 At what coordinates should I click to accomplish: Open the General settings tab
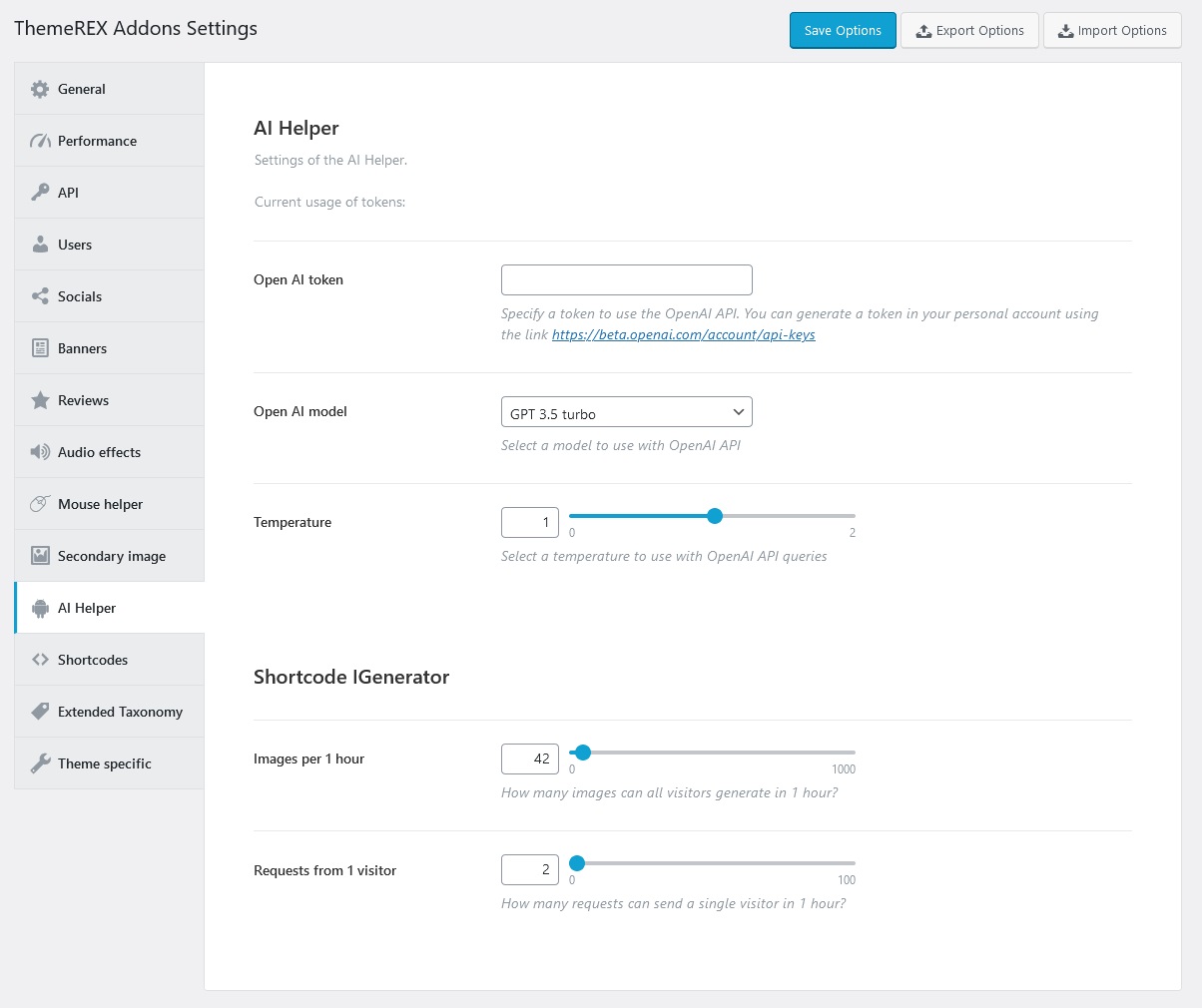pyautogui.click(x=110, y=89)
